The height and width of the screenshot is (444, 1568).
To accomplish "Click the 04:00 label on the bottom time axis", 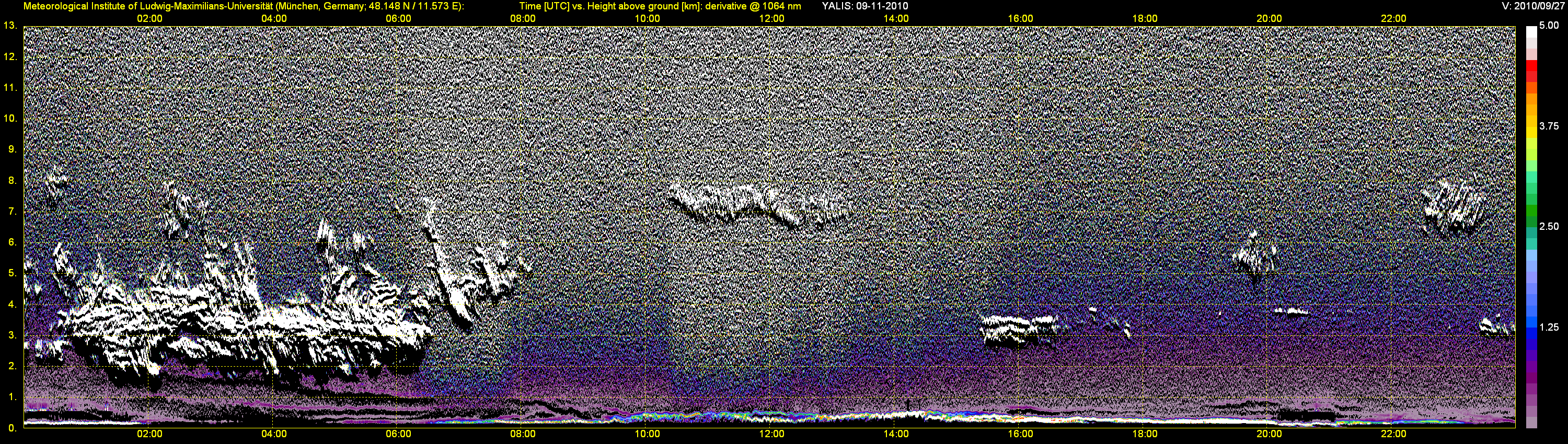I will (274, 434).
